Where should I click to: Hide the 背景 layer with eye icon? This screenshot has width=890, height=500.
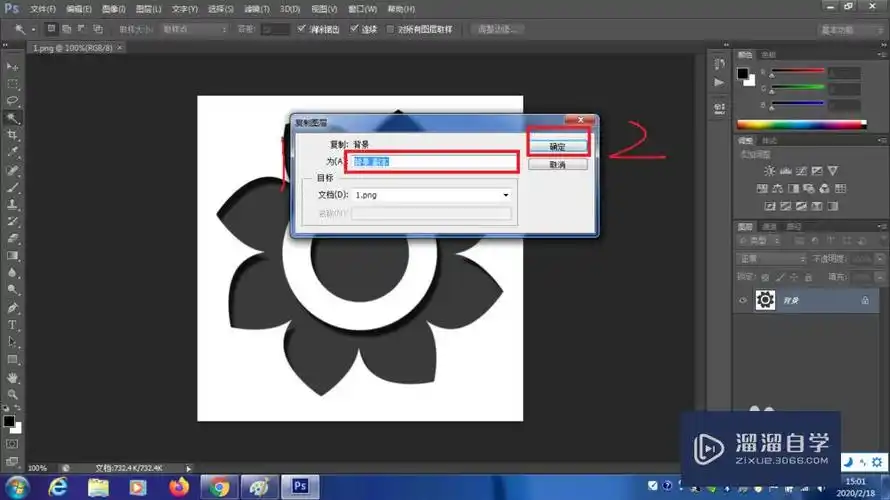pyautogui.click(x=743, y=300)
